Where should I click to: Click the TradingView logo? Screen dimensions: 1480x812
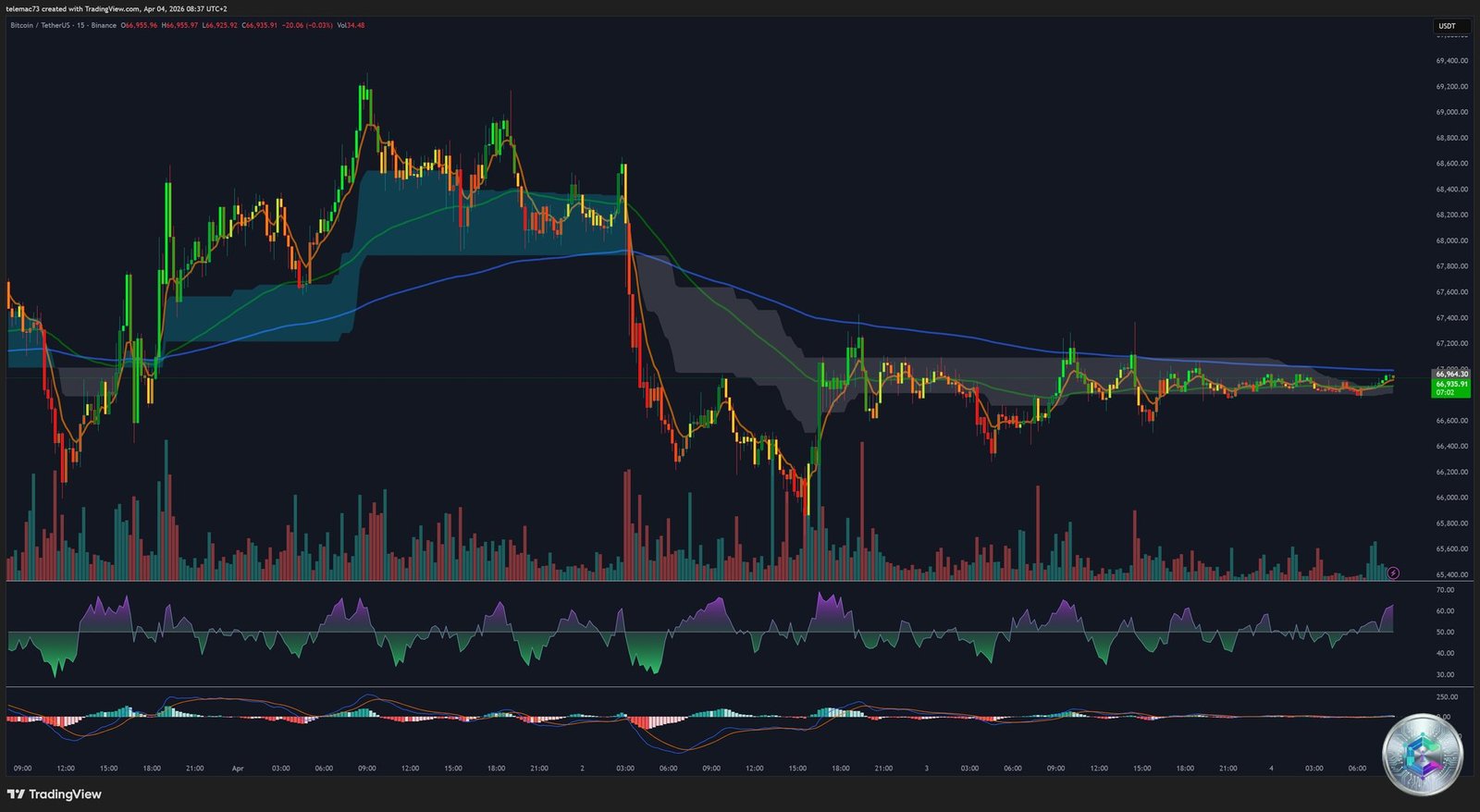coord(55,794)
